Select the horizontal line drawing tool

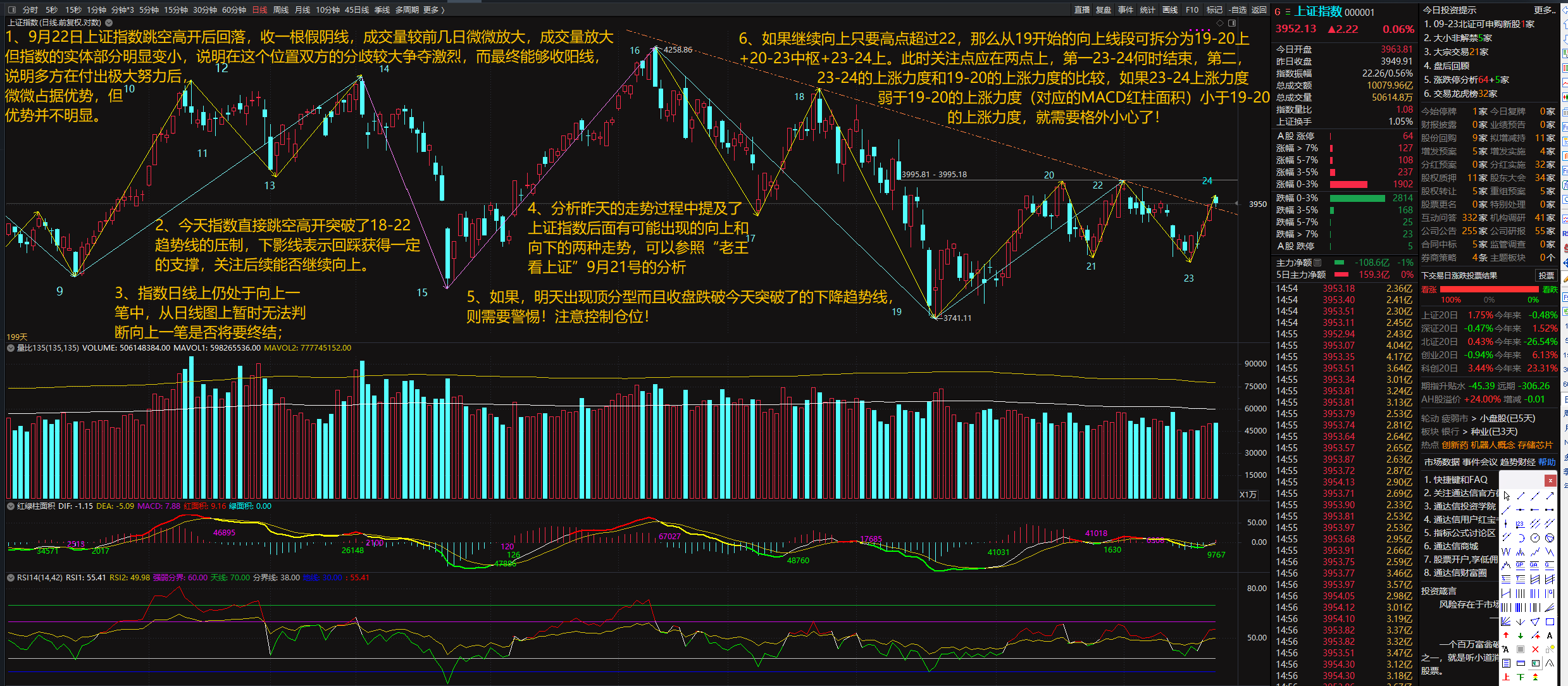(x=1521, y=509)
